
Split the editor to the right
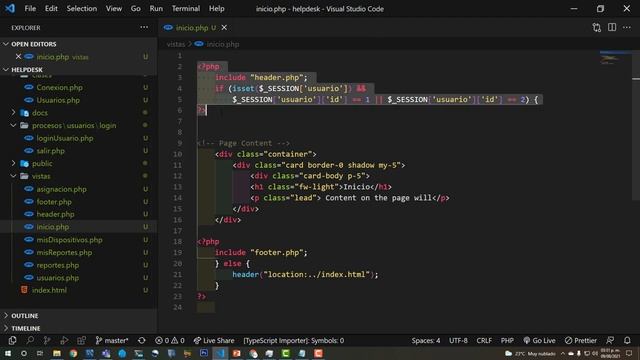pos(612,27)
